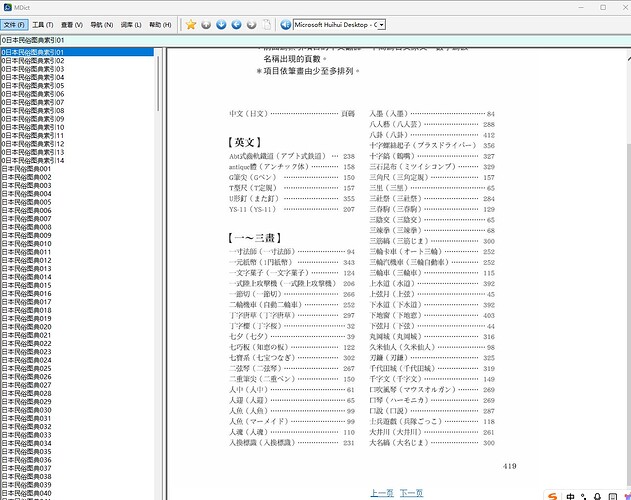Select entry 日本民俗图典010 in the list
The image size is (631, 500).
(x=27, y=244)
